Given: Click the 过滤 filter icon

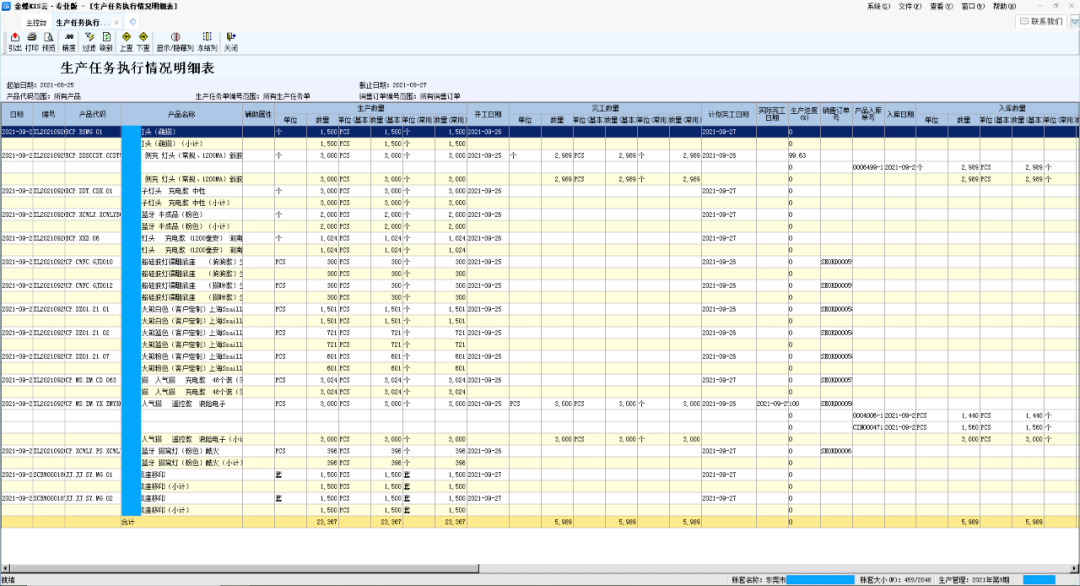Looking at the screenshot, I should click(x=89, y=41).
